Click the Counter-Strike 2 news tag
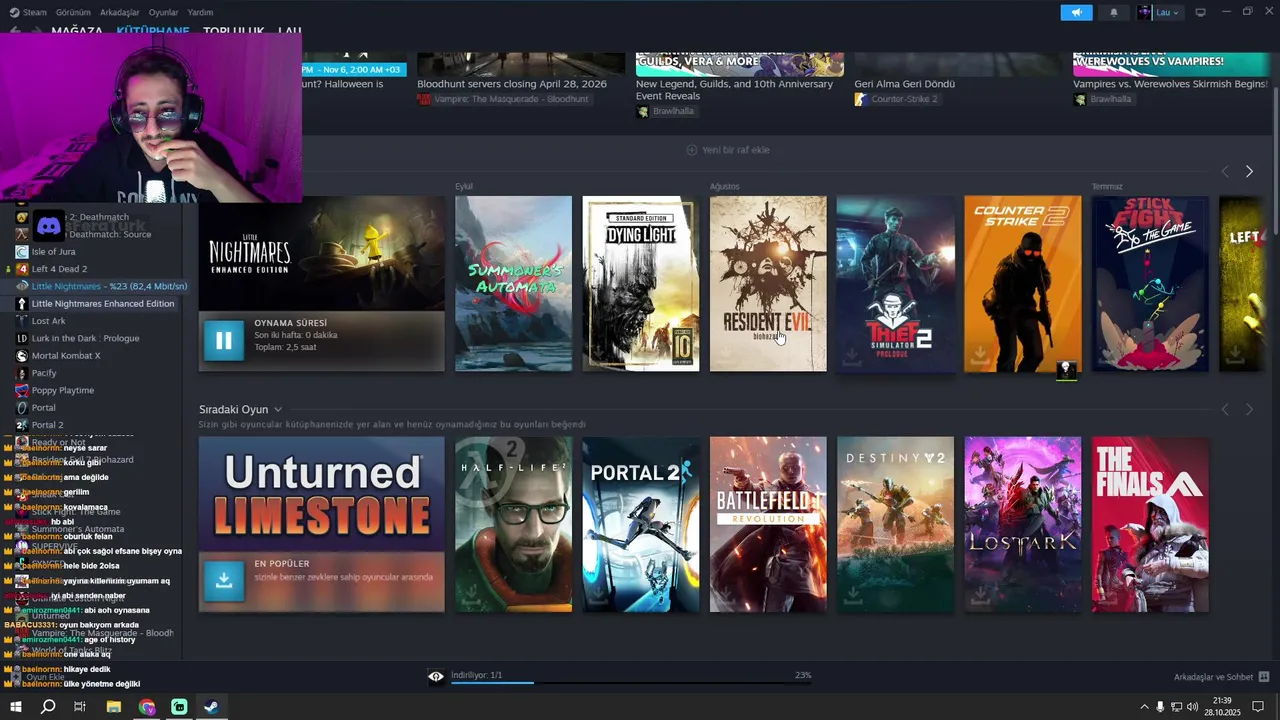The width and height of the screenshot is (1280, 720). (x=896, y=99)
